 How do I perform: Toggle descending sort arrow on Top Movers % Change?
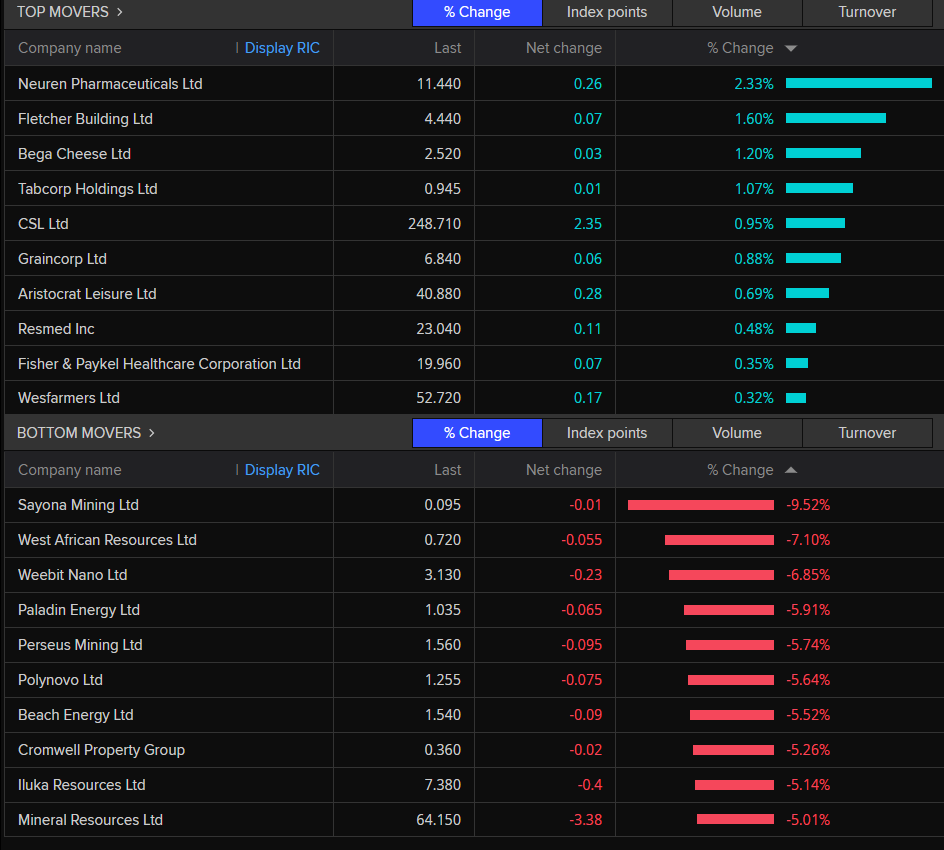click(791, 48)
